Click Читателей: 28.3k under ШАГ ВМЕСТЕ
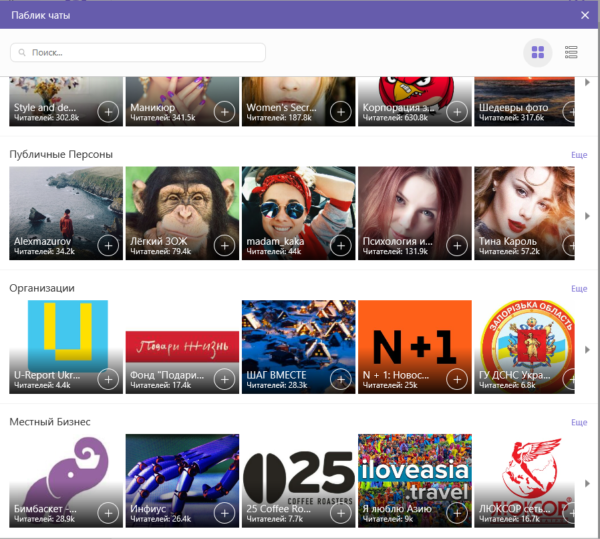This screenshot has height=539, width=600. point(277,385)
